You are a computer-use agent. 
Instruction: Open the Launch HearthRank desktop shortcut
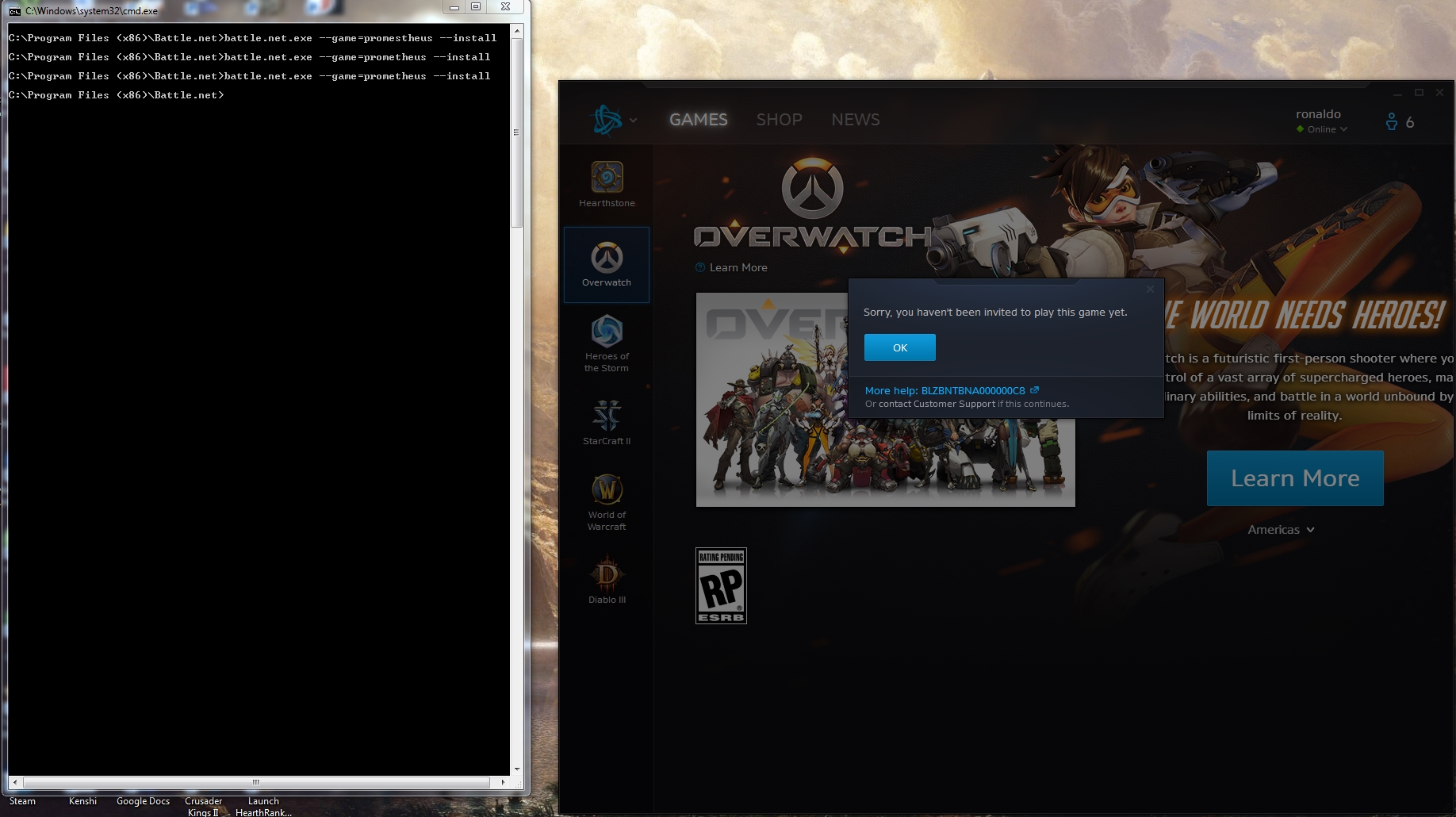(263, 807)
